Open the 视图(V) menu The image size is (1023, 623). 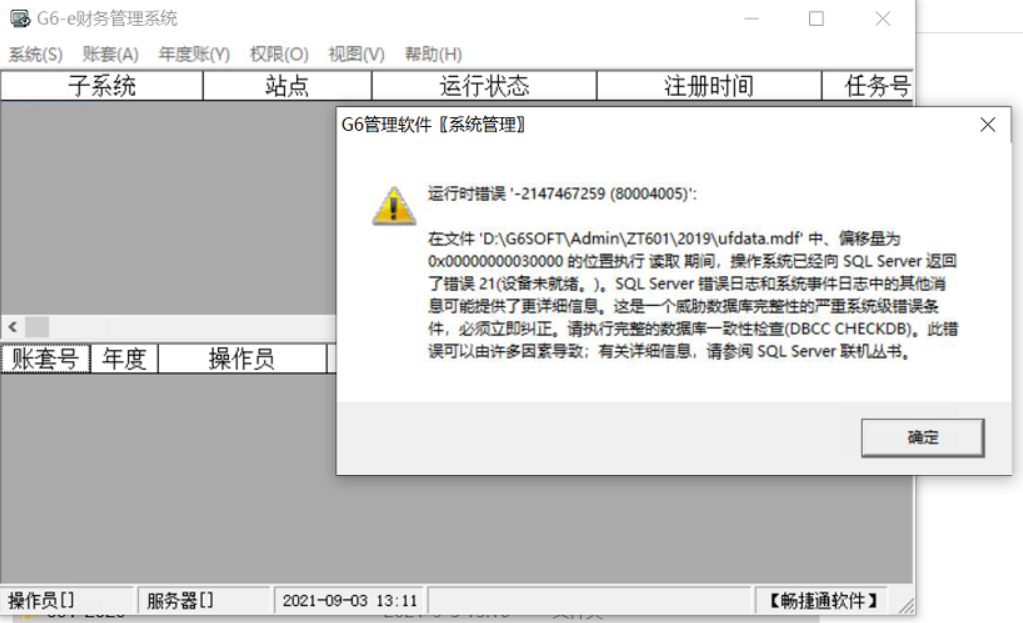356,54
